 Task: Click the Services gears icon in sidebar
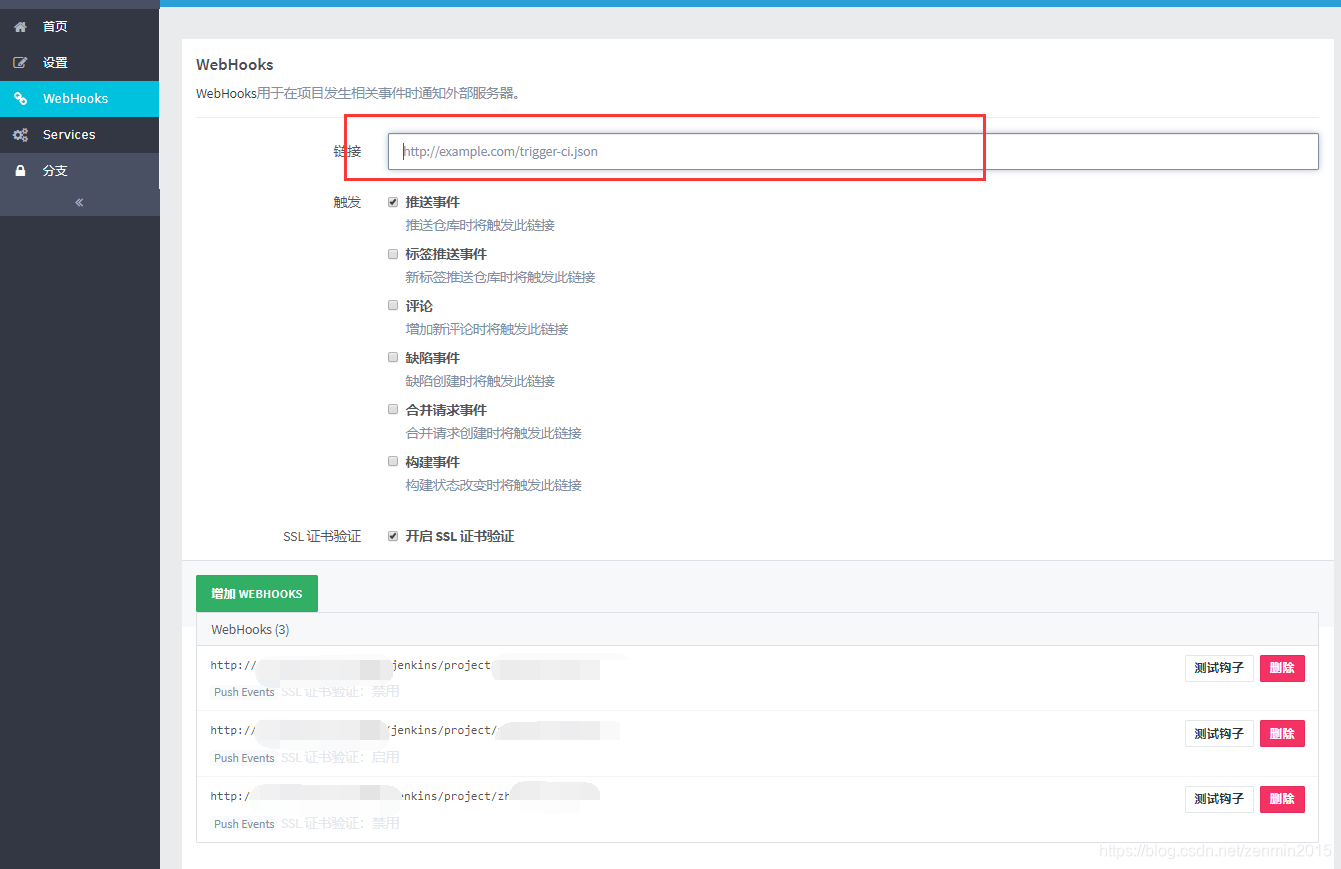[20, 135]
